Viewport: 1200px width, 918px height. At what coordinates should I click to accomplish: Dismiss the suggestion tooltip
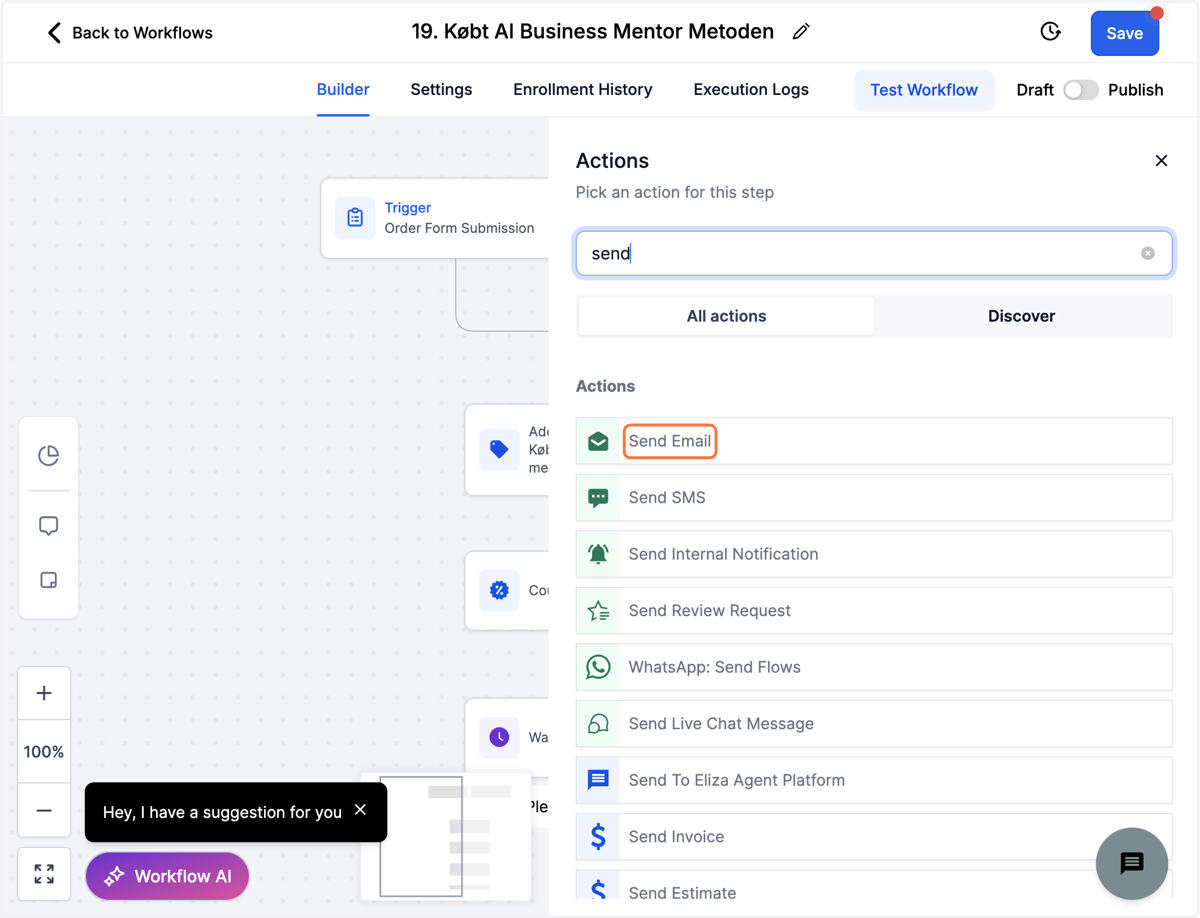pyautogui.click(x=361, y=810)
